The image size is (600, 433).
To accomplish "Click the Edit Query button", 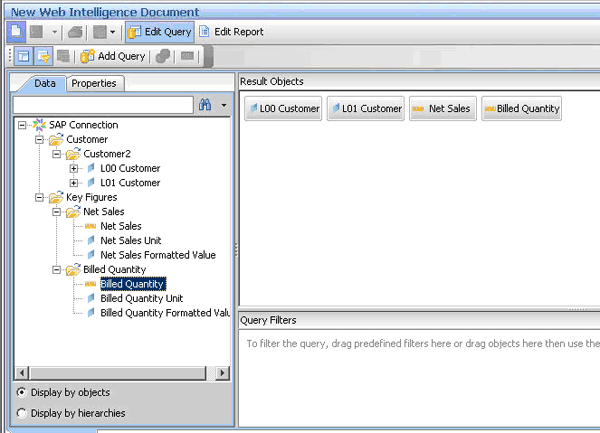I will (160, 31).
